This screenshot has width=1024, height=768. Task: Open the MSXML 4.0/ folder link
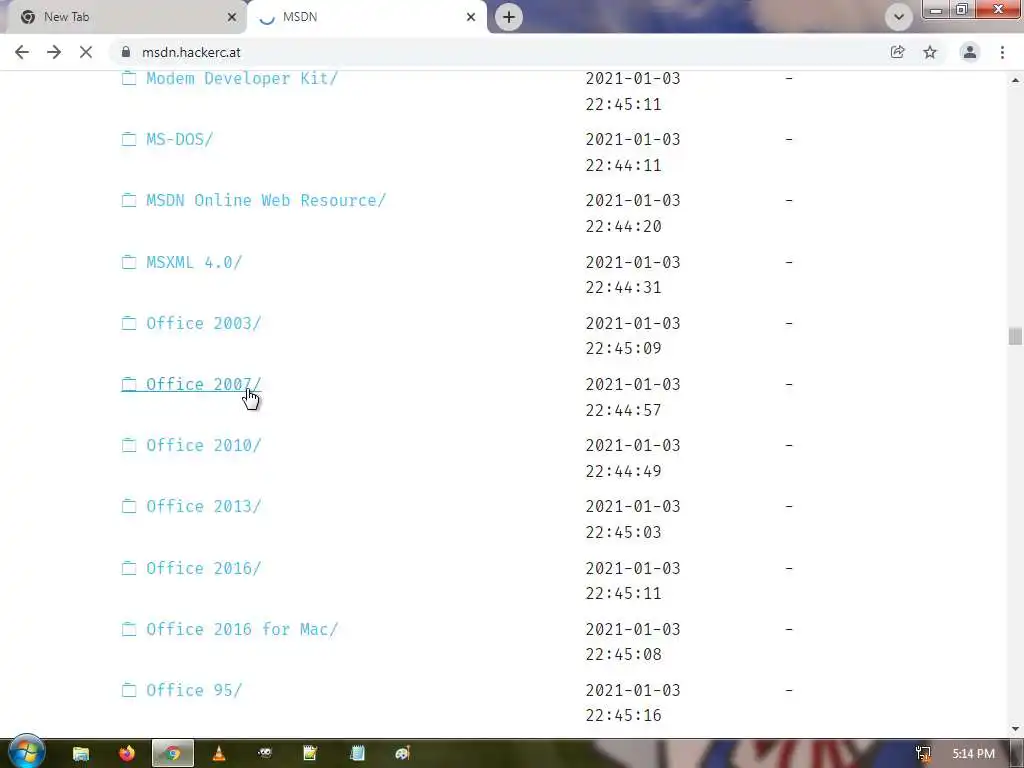pyautogui.click(x=194, y=262)
